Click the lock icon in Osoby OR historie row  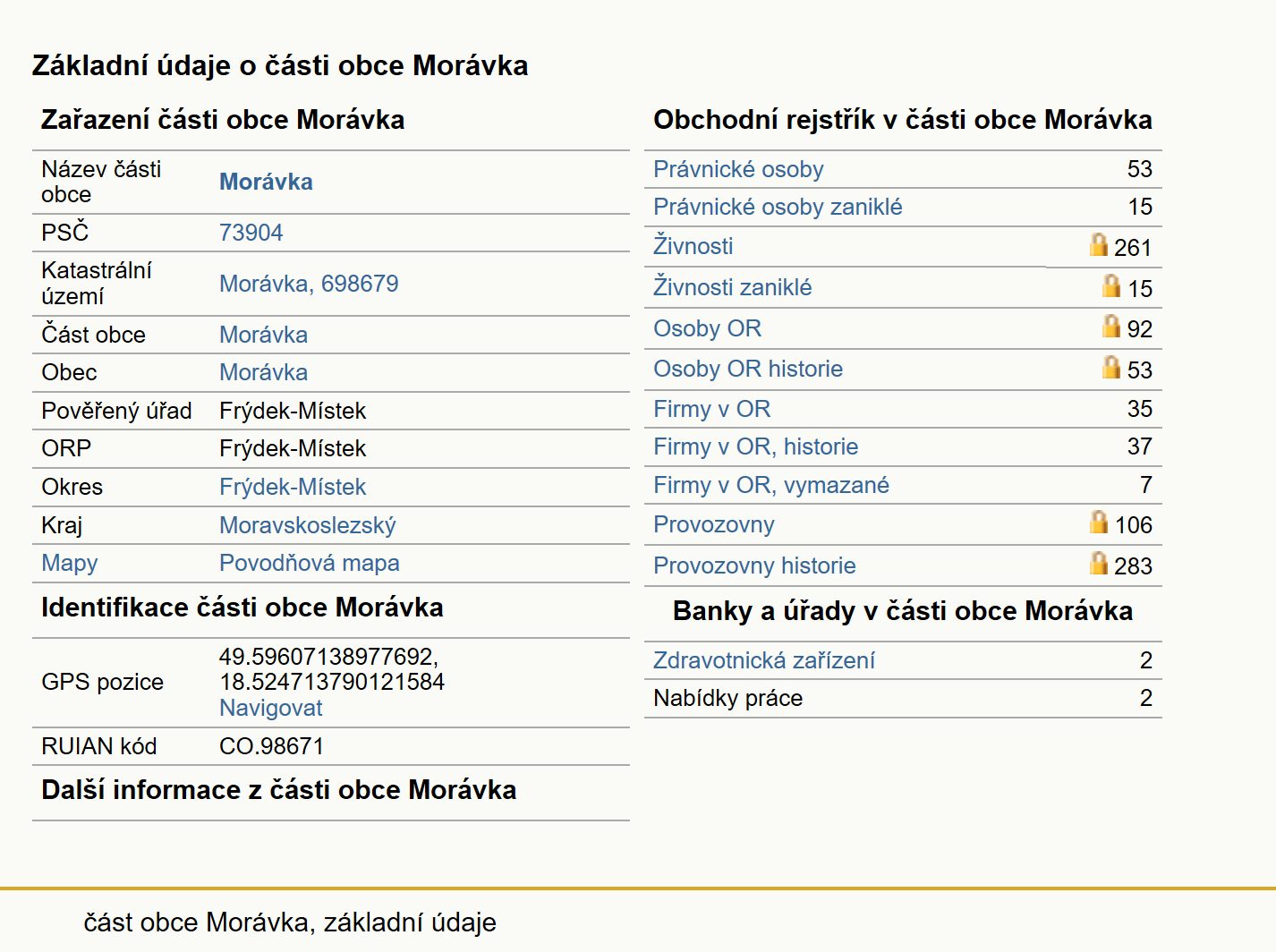tap(1110, 367)
